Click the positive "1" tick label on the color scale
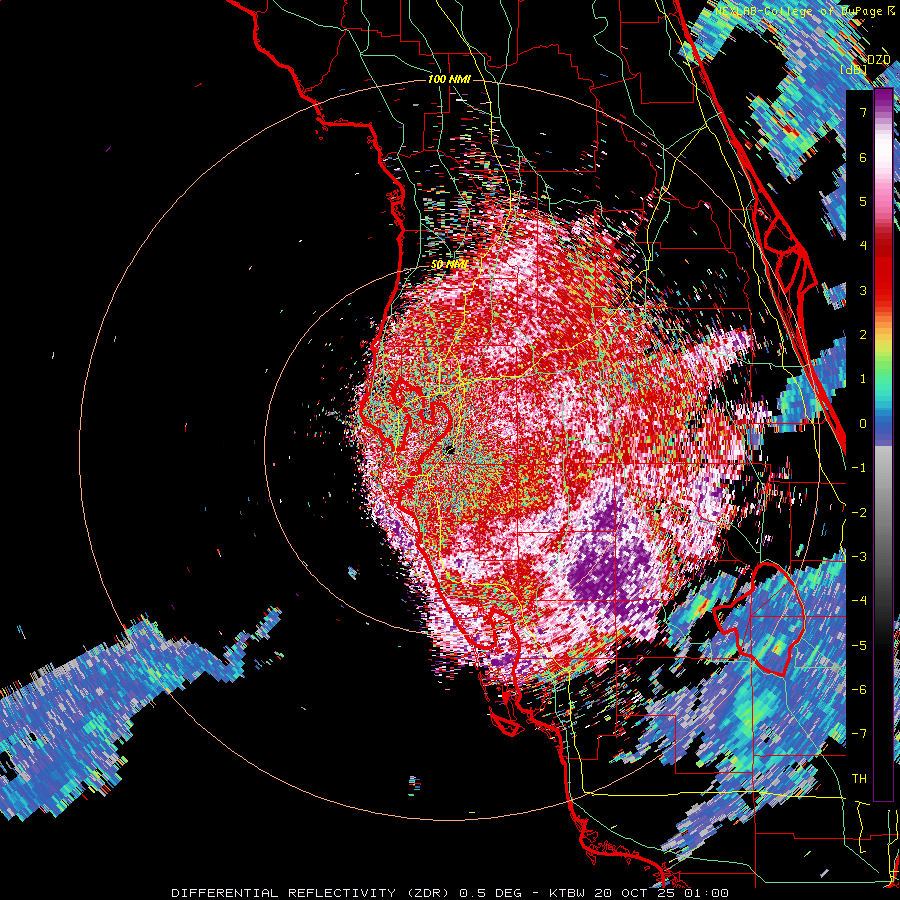The width and height of the screenshot is (900, 900). pos(863,379)
